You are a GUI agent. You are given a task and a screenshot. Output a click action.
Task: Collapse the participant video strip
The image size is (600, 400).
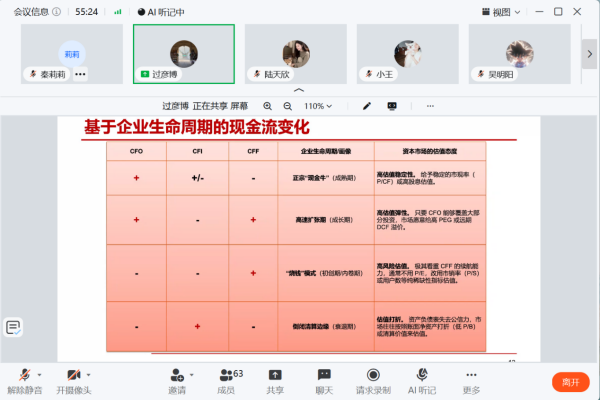point(299,90)
